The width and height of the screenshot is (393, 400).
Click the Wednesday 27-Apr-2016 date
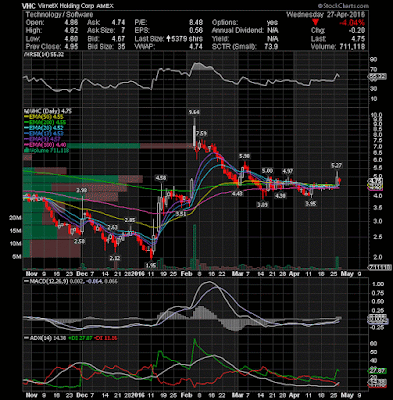[x=326, y=15]
